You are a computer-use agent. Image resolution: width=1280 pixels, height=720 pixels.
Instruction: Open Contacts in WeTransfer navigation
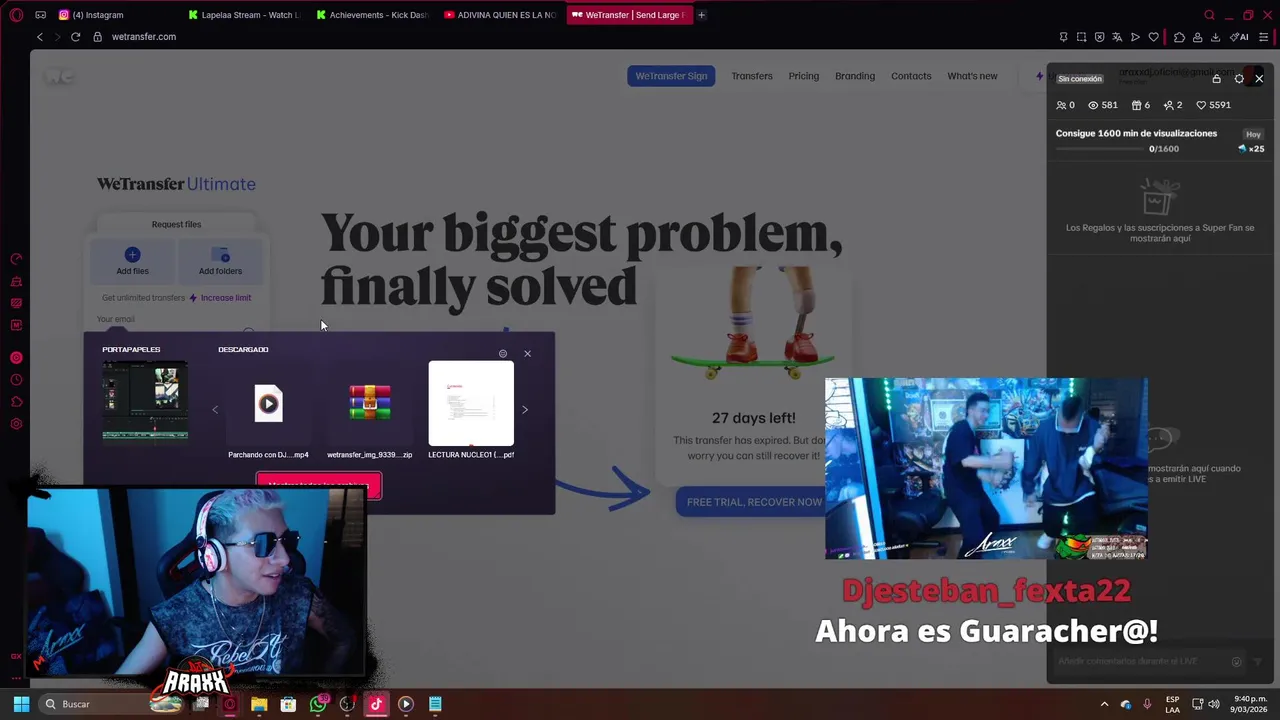point(911,76)
